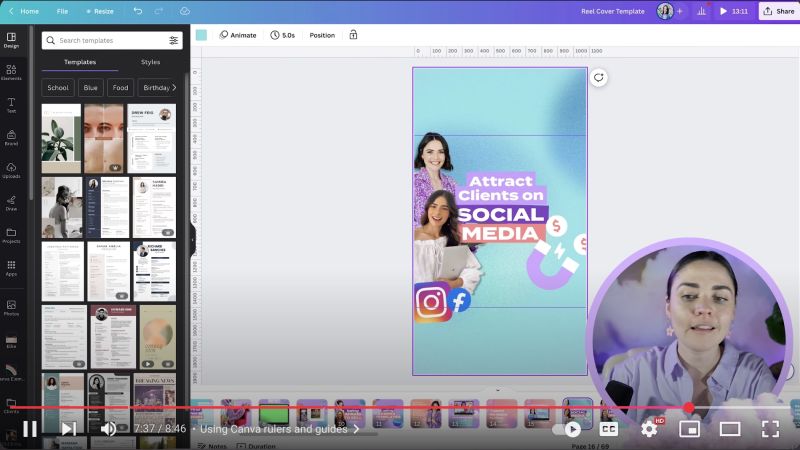Viewport: 800px width, 450px height.
Task: Open the Apps panel
Action: (11, 268)
